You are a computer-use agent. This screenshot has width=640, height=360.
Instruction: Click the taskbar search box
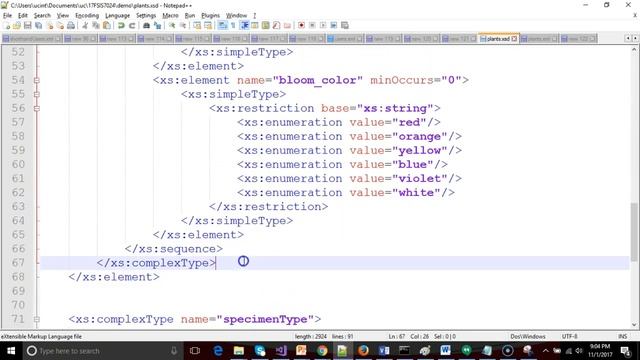[x=102, y=351]
